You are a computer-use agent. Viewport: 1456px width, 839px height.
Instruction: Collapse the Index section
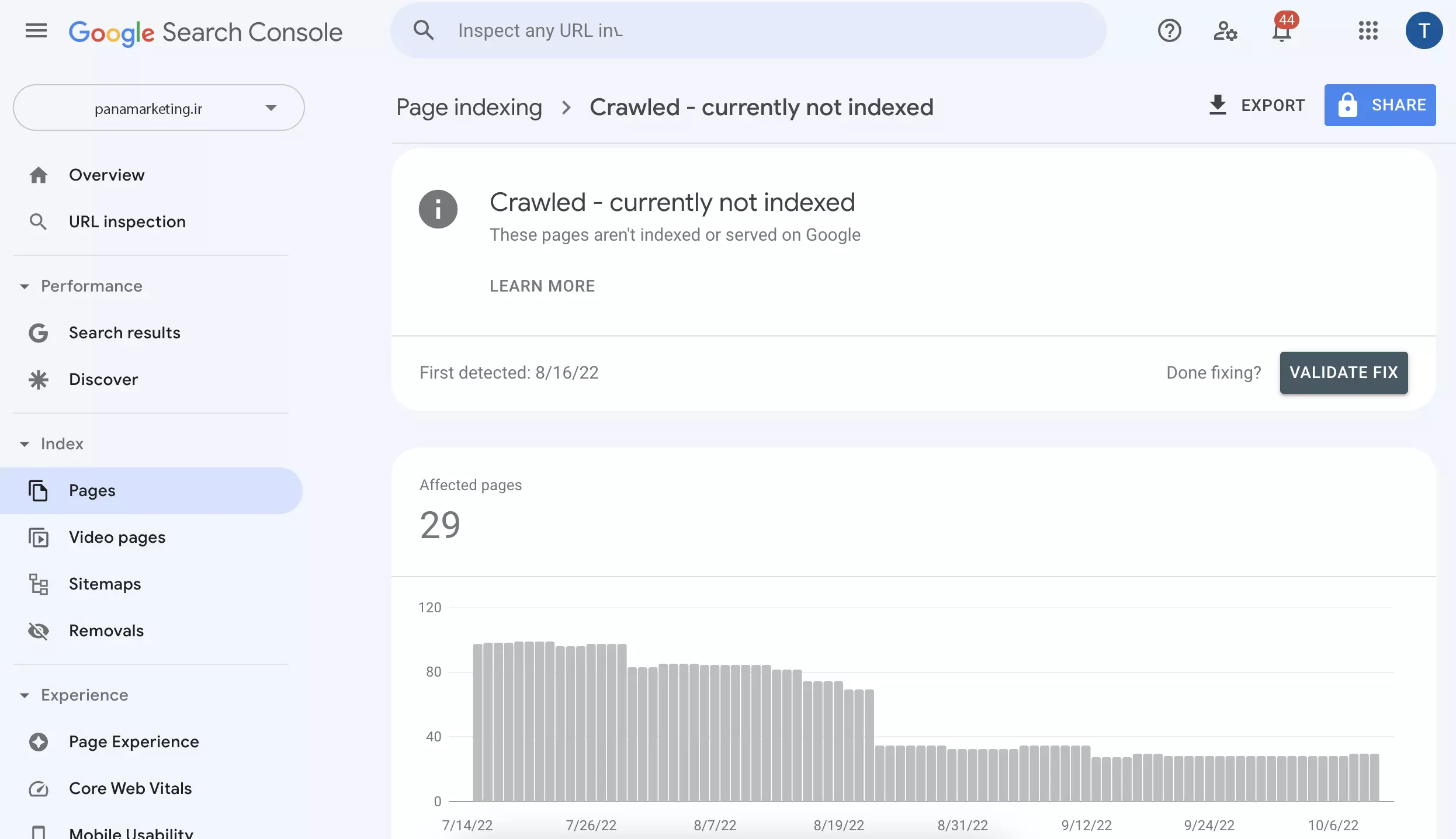24,443
